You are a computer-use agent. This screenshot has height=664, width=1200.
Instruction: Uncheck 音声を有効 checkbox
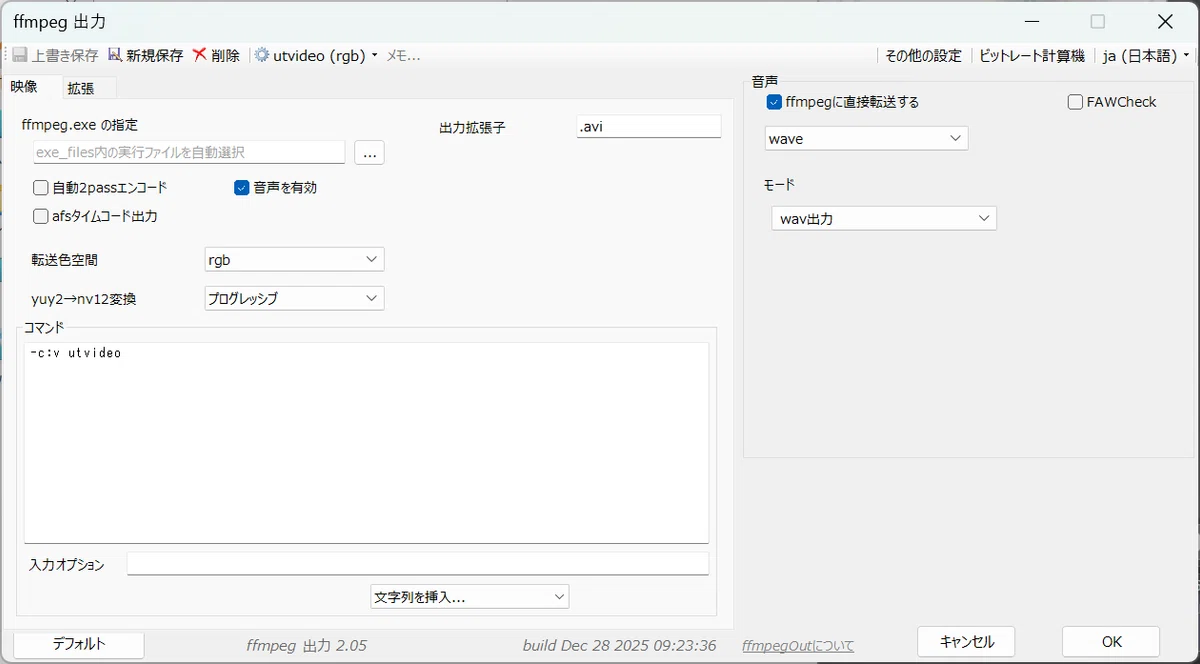tap(242, 187)
